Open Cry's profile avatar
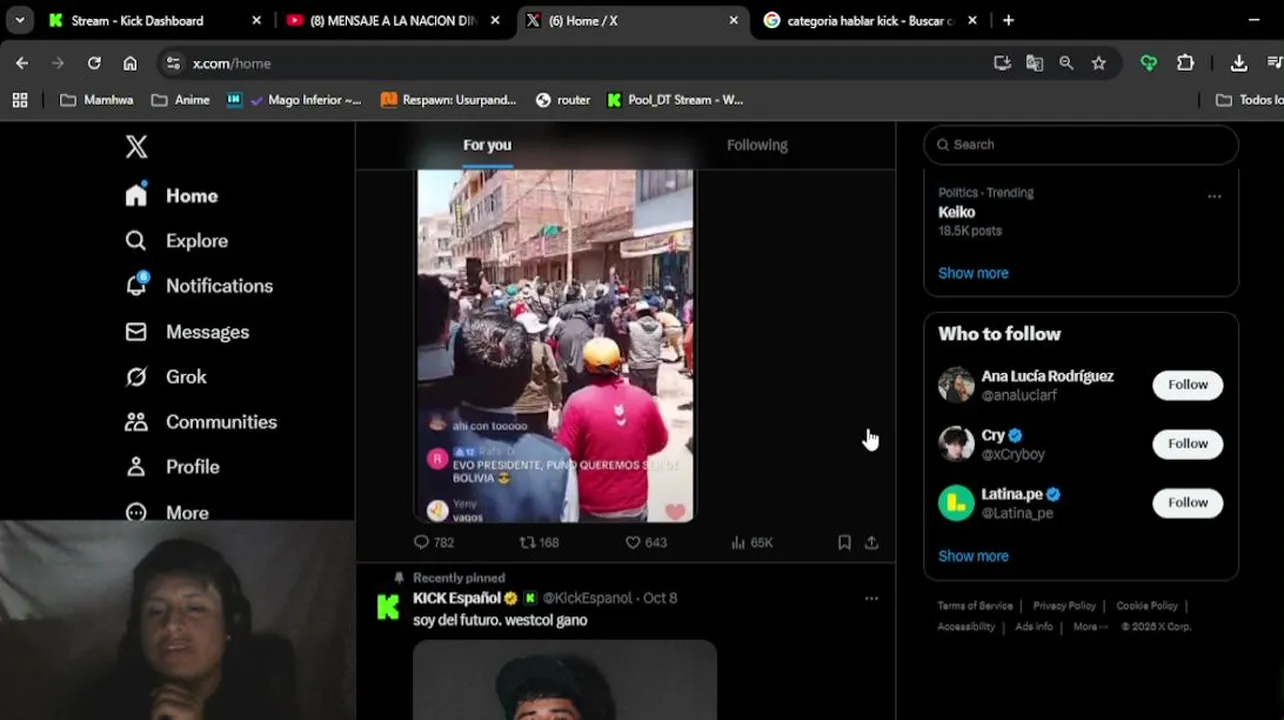1284x720 pixels. click(x=956, y=444)
